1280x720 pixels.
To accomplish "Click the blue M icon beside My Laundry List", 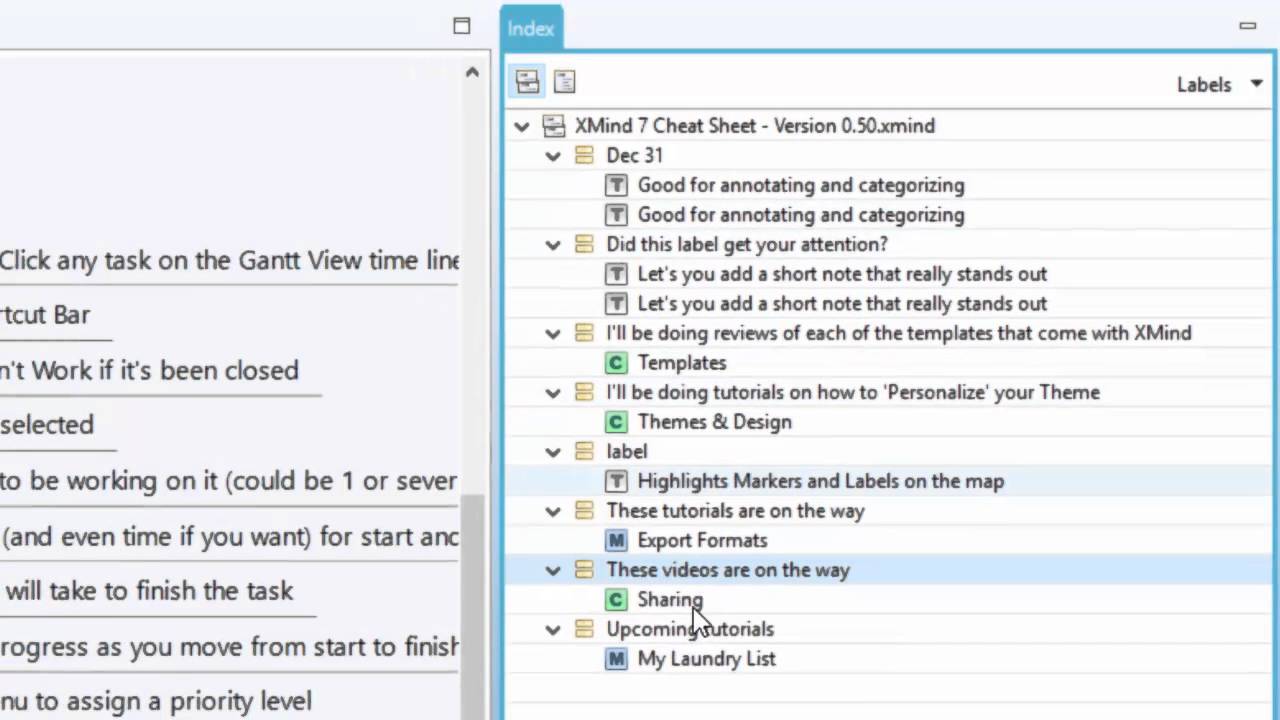I will pos(616,659).
